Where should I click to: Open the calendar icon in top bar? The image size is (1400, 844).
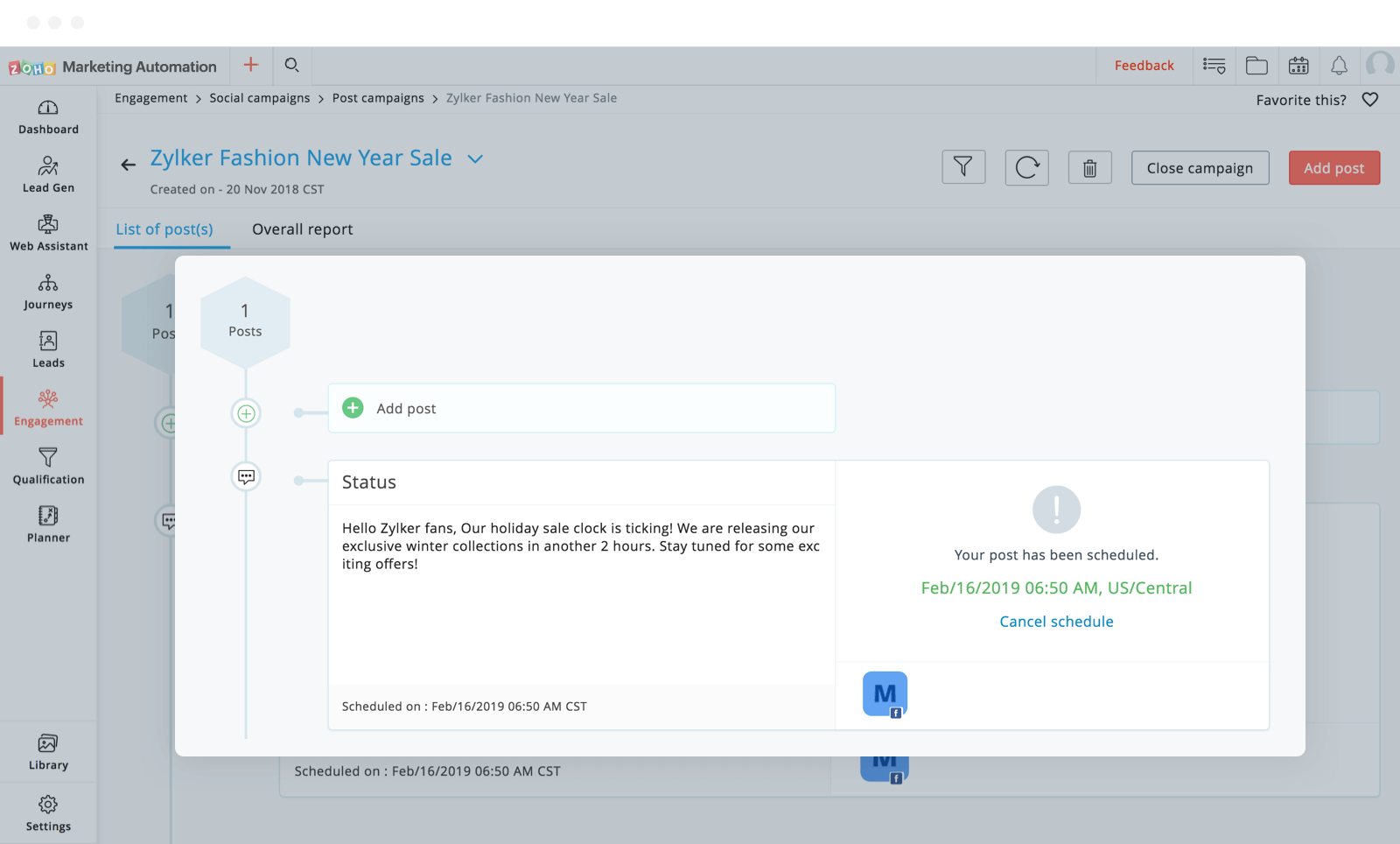(1298, 65)
